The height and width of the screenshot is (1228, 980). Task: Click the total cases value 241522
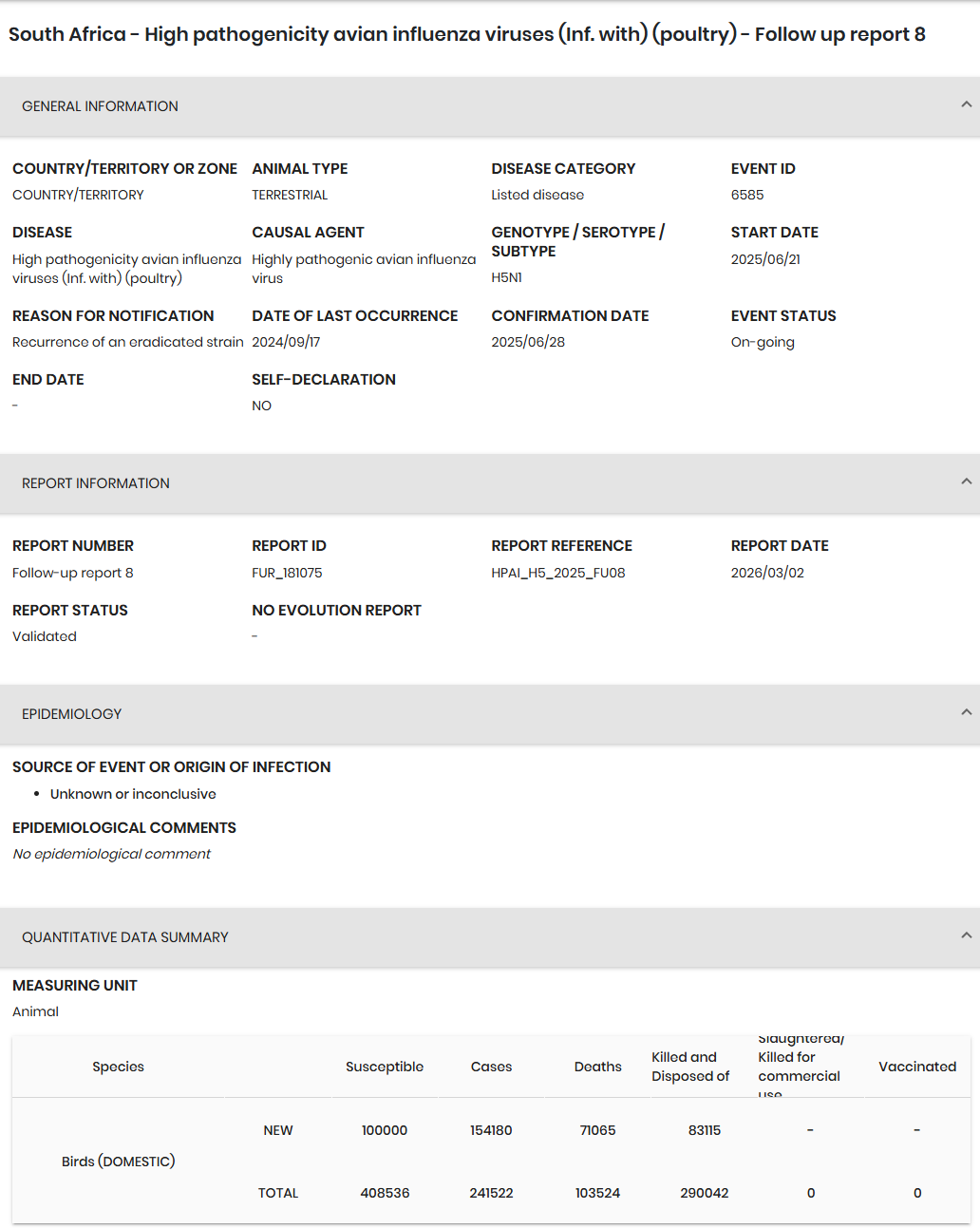[491, 1193]
